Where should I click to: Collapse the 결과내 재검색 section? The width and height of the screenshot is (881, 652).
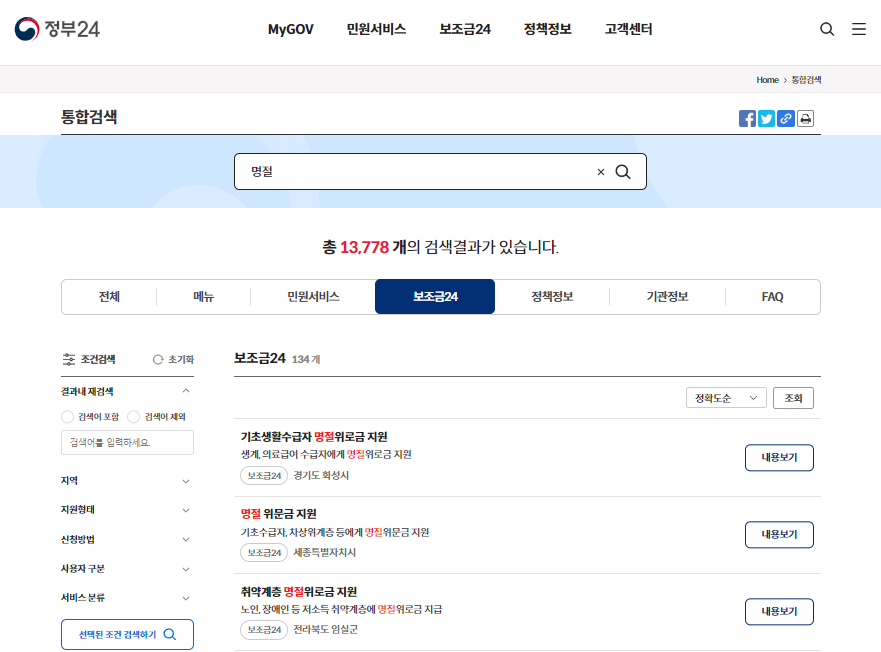tap(185, 392)
